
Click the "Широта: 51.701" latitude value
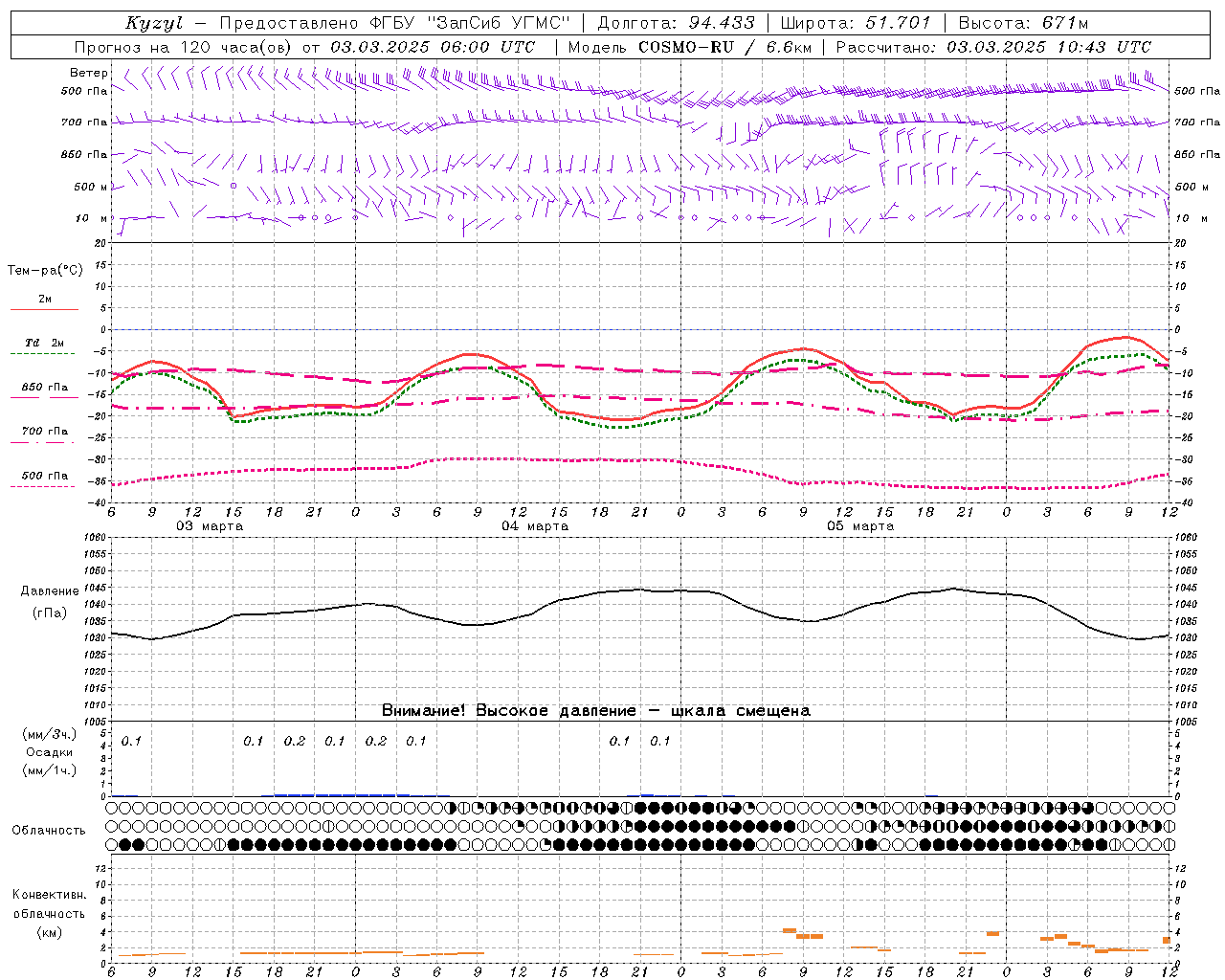point(856,23)
